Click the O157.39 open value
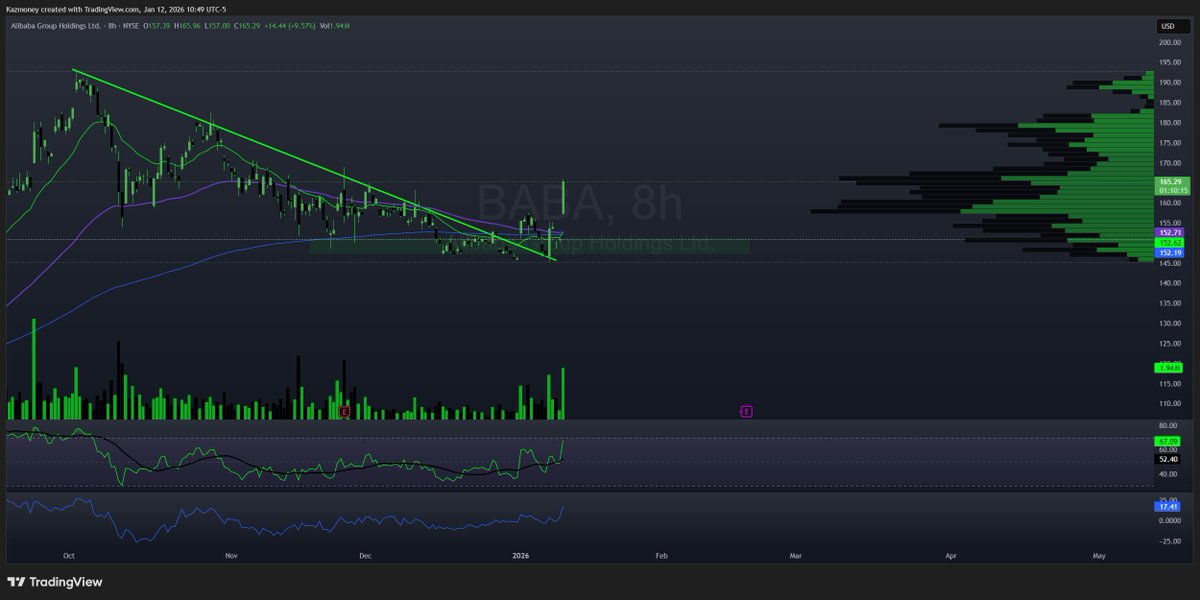 click(157, 26)
